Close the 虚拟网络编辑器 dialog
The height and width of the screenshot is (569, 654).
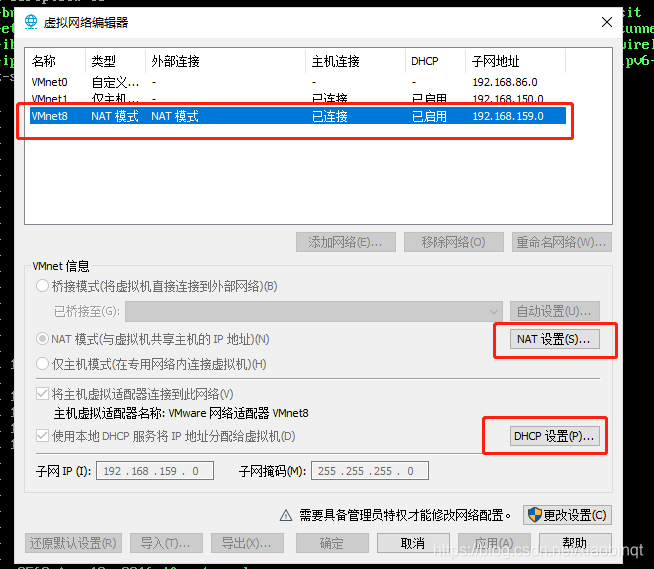(x=607, y=22)
